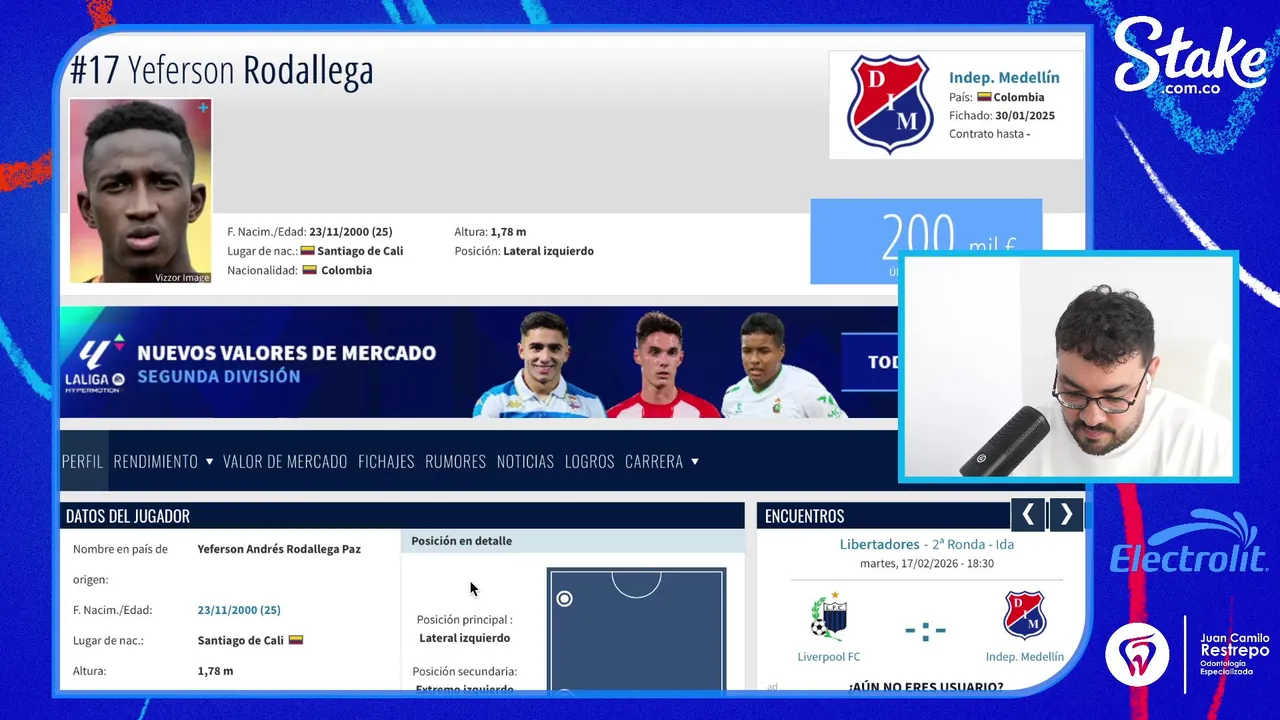Click the Liverpool FC crest
Image resolution: width=1280 pixels, height=720 pixels.
828,615
